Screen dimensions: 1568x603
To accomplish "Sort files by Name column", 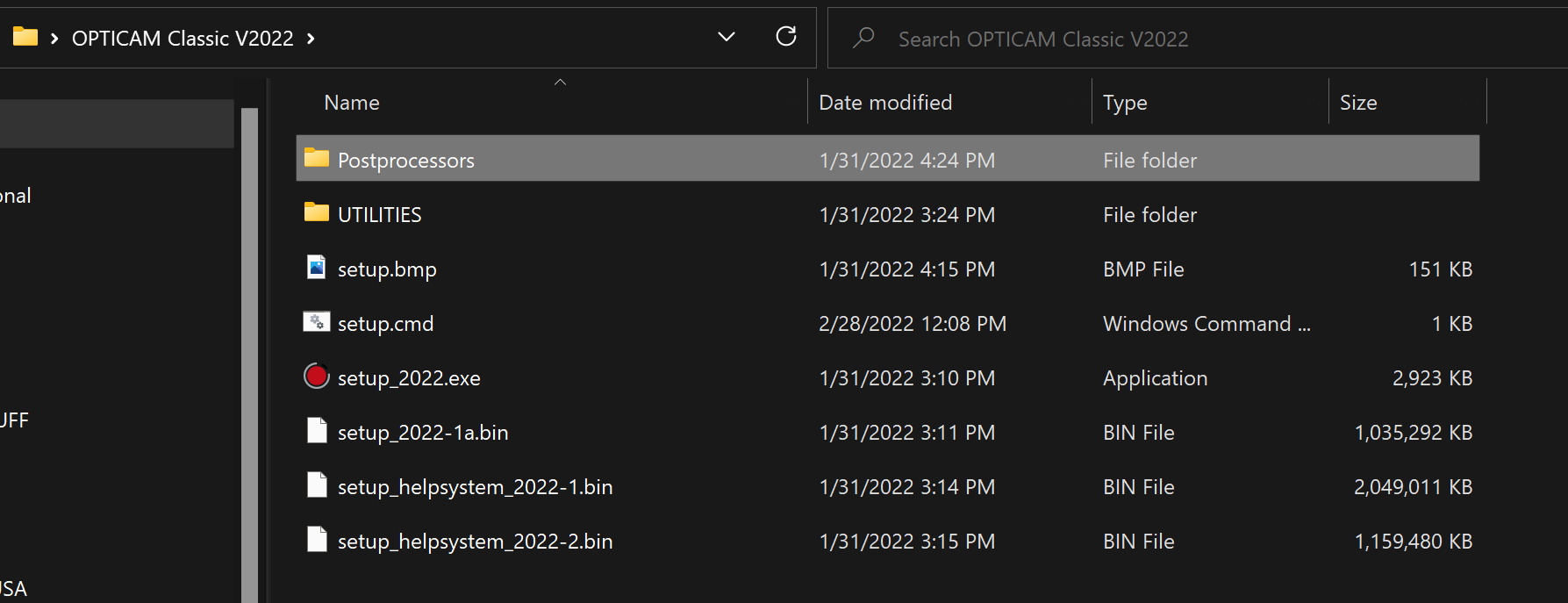I will (352, 103).
